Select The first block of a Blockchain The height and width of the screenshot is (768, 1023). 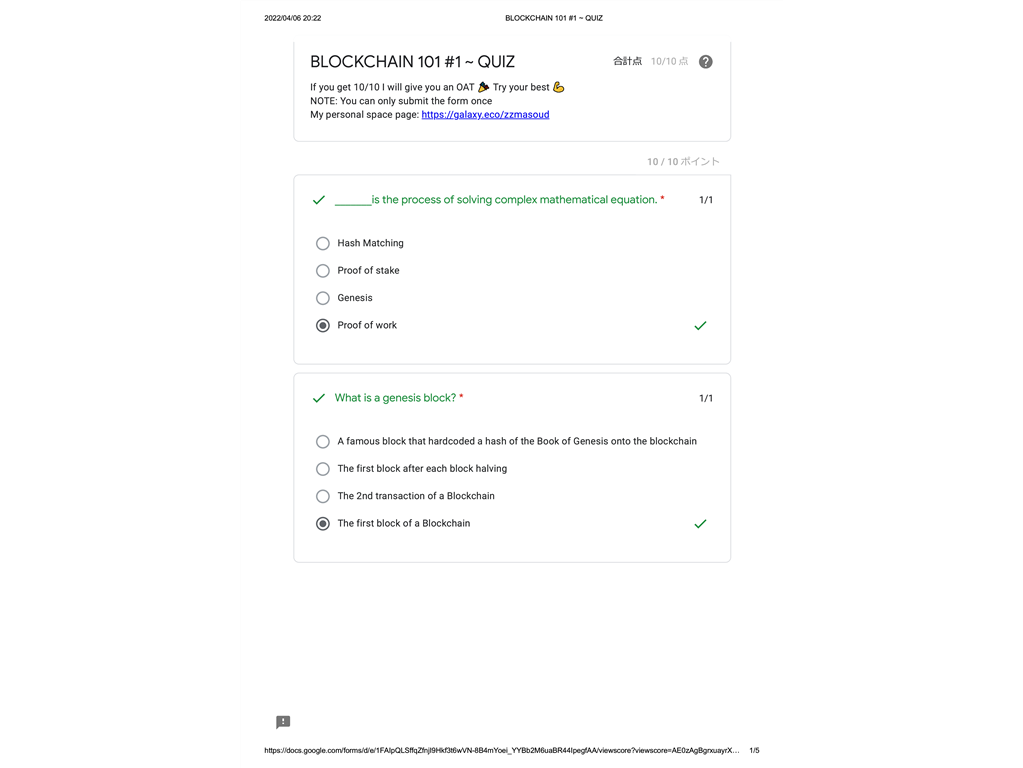coord(323,524)
